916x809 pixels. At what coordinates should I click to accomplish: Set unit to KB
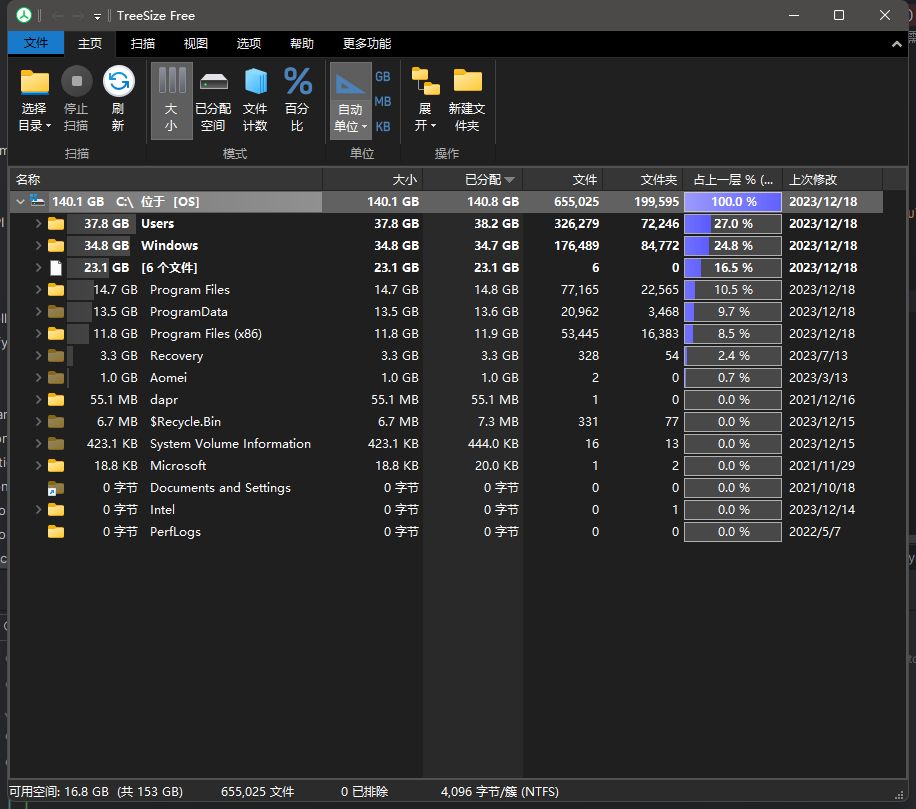pos(383,127)
